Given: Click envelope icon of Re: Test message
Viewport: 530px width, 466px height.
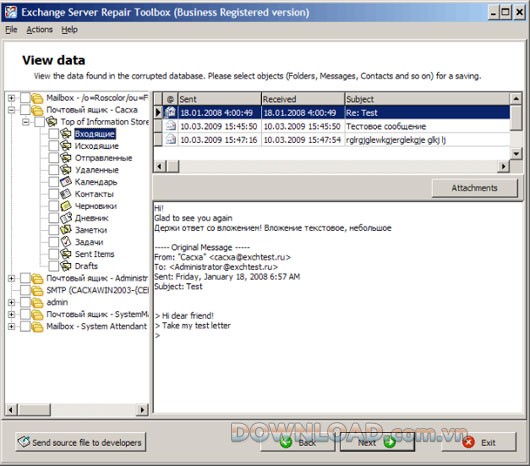Looking at the screenshot, I should point(170,112).
